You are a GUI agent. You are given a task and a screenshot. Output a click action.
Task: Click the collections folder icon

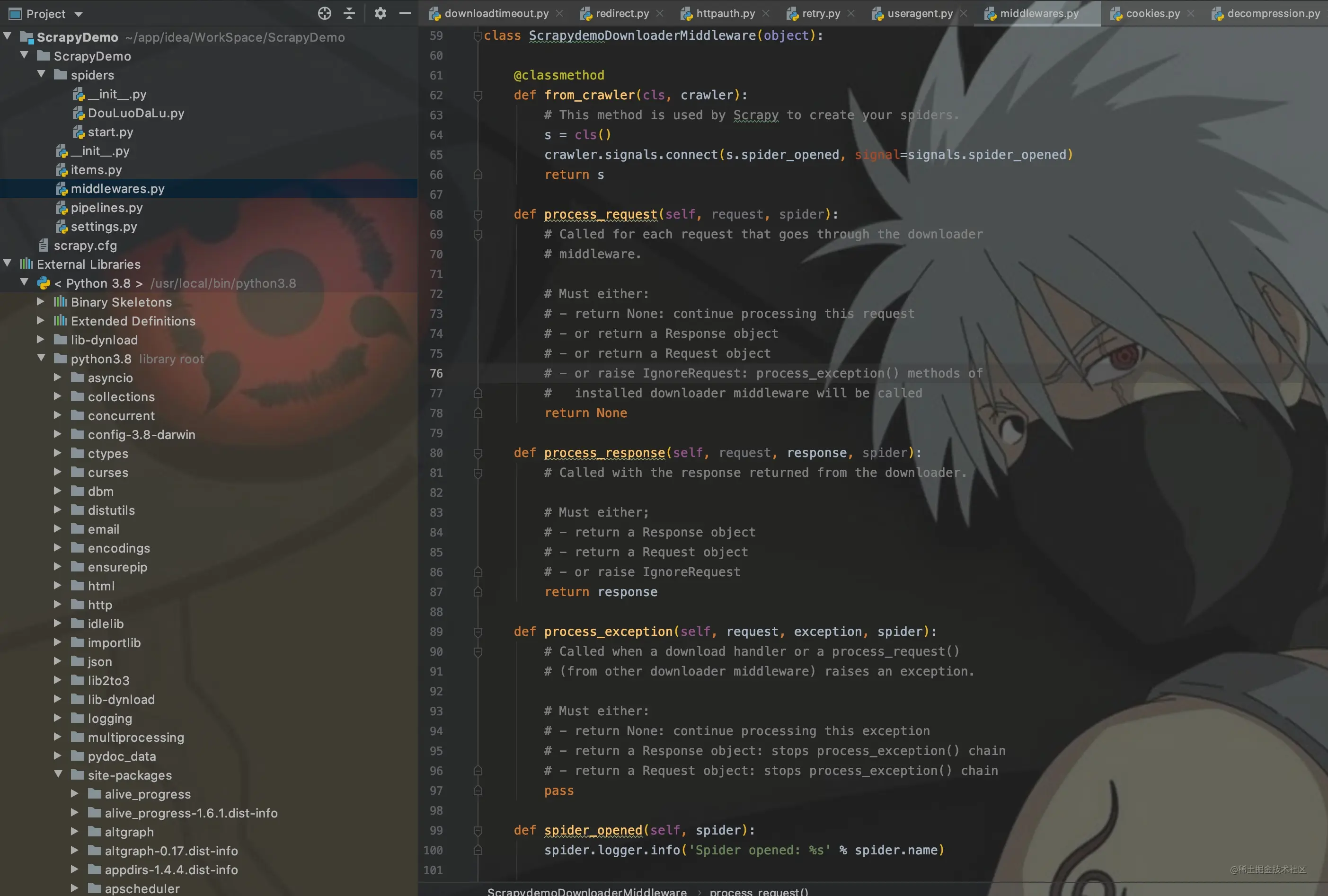(78, 396)
